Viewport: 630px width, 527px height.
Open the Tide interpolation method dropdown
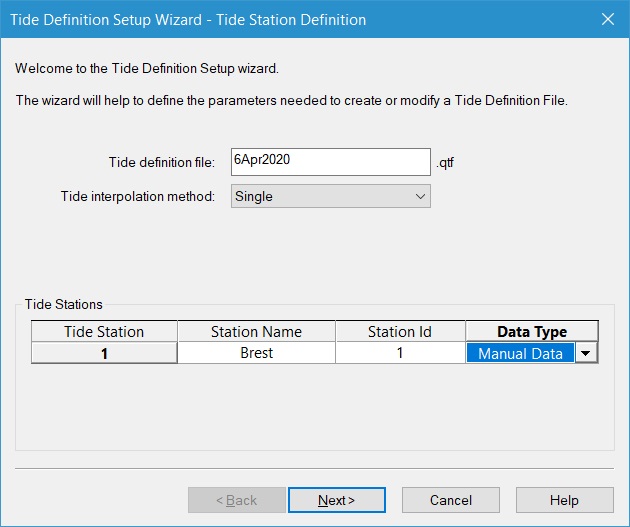330,197
